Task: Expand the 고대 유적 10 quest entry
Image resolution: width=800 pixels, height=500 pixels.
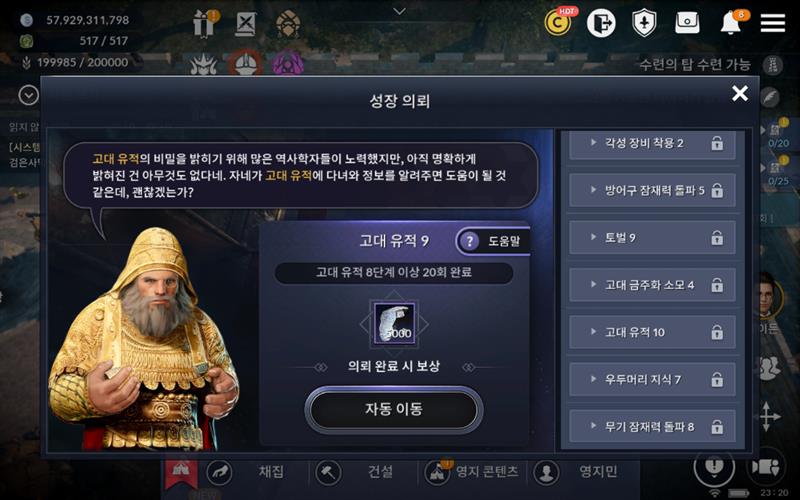Action: tap(652, 333)
